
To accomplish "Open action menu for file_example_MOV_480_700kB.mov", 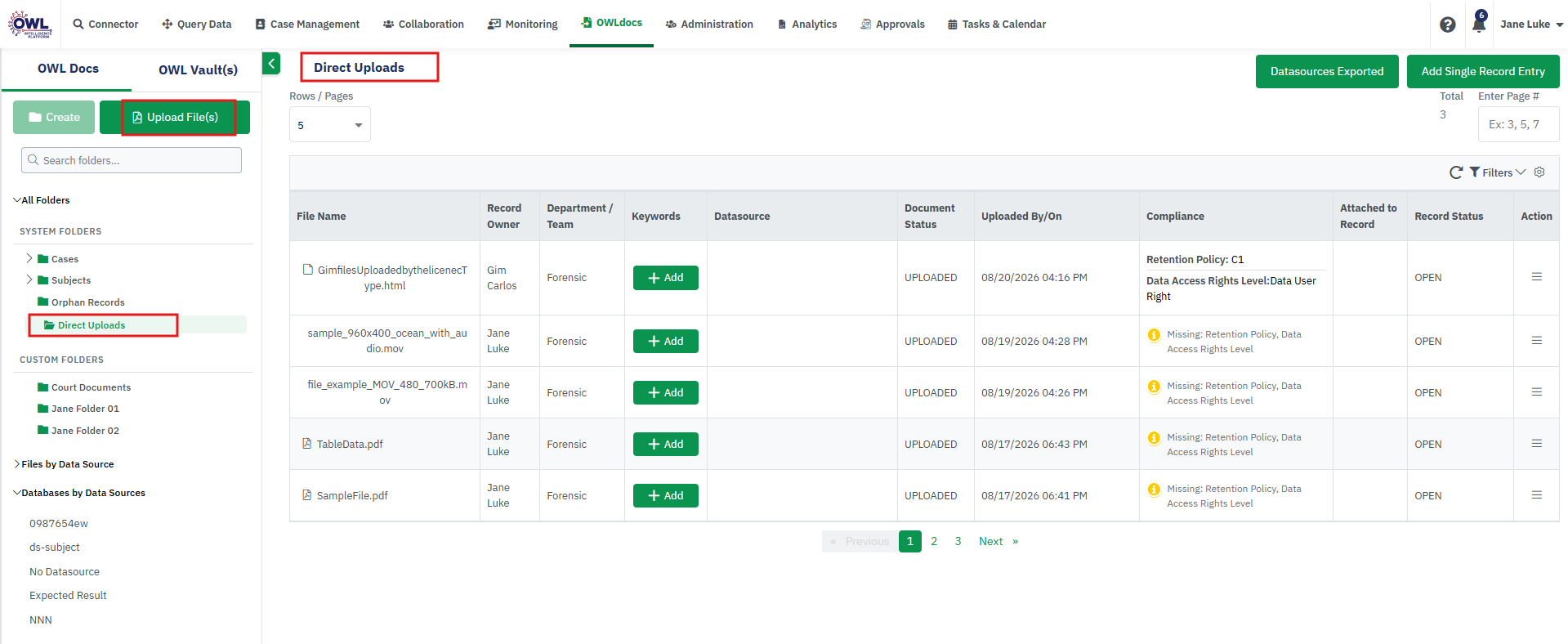I will [1537, 392].
